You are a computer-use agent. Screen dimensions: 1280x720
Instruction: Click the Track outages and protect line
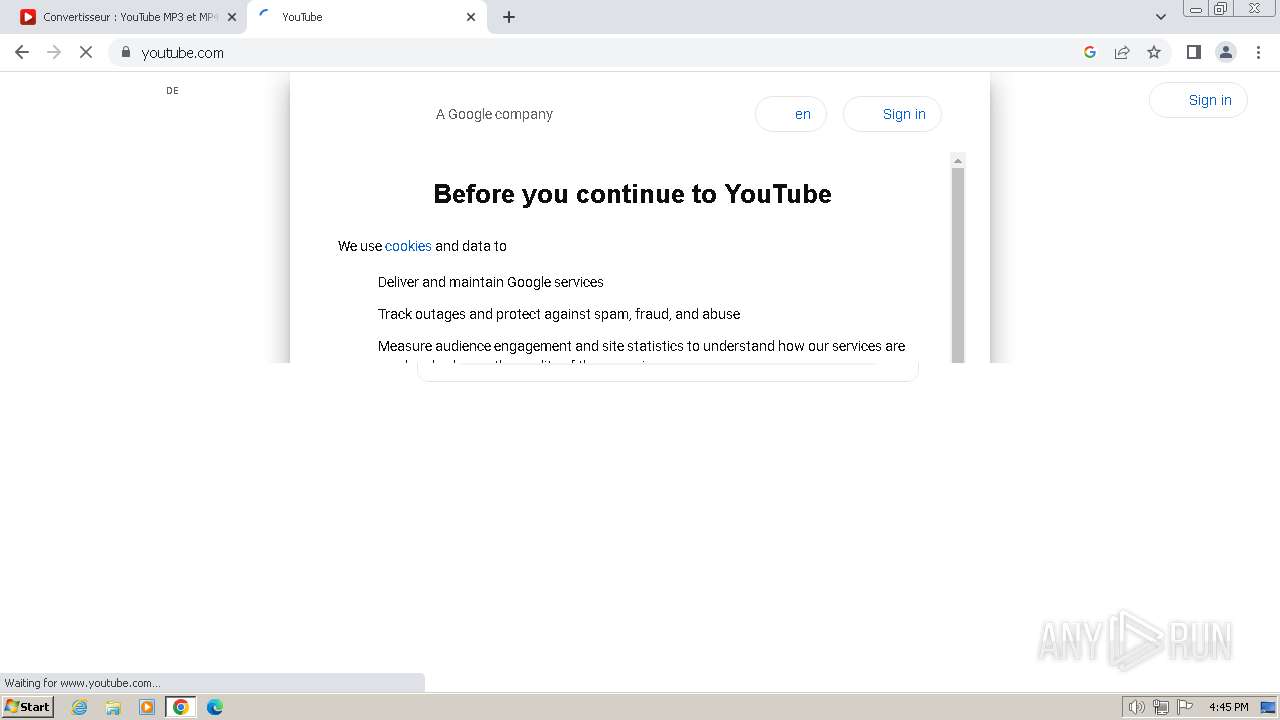[559, 314]
